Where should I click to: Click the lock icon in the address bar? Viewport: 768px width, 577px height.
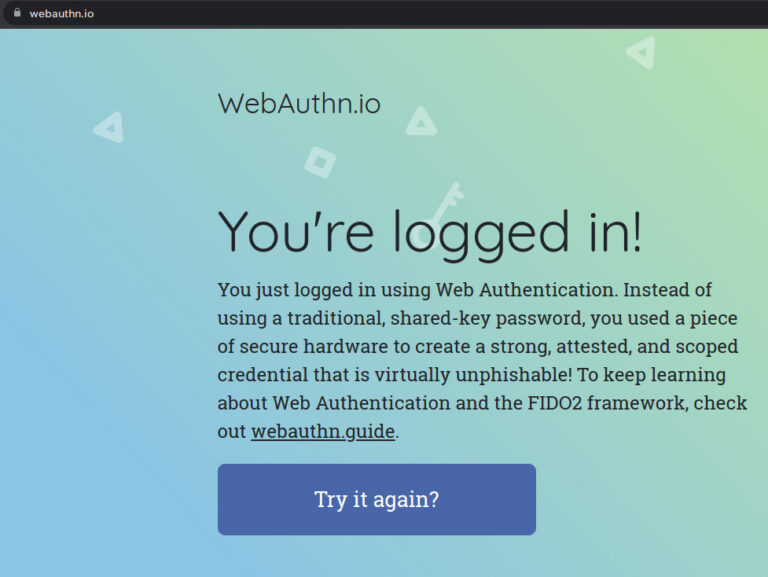[16, 13]
